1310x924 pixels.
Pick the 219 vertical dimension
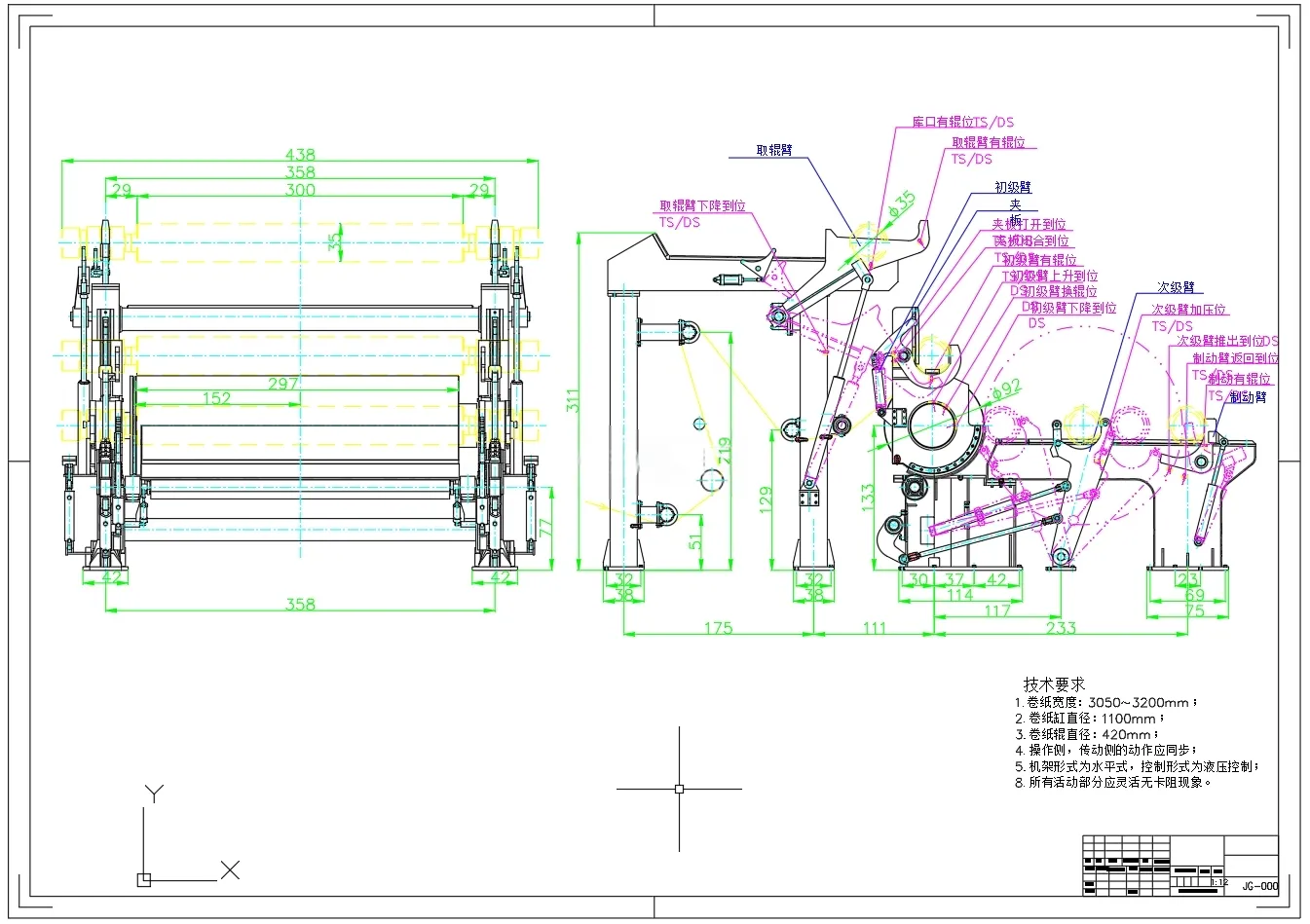(x=724, y=449)
